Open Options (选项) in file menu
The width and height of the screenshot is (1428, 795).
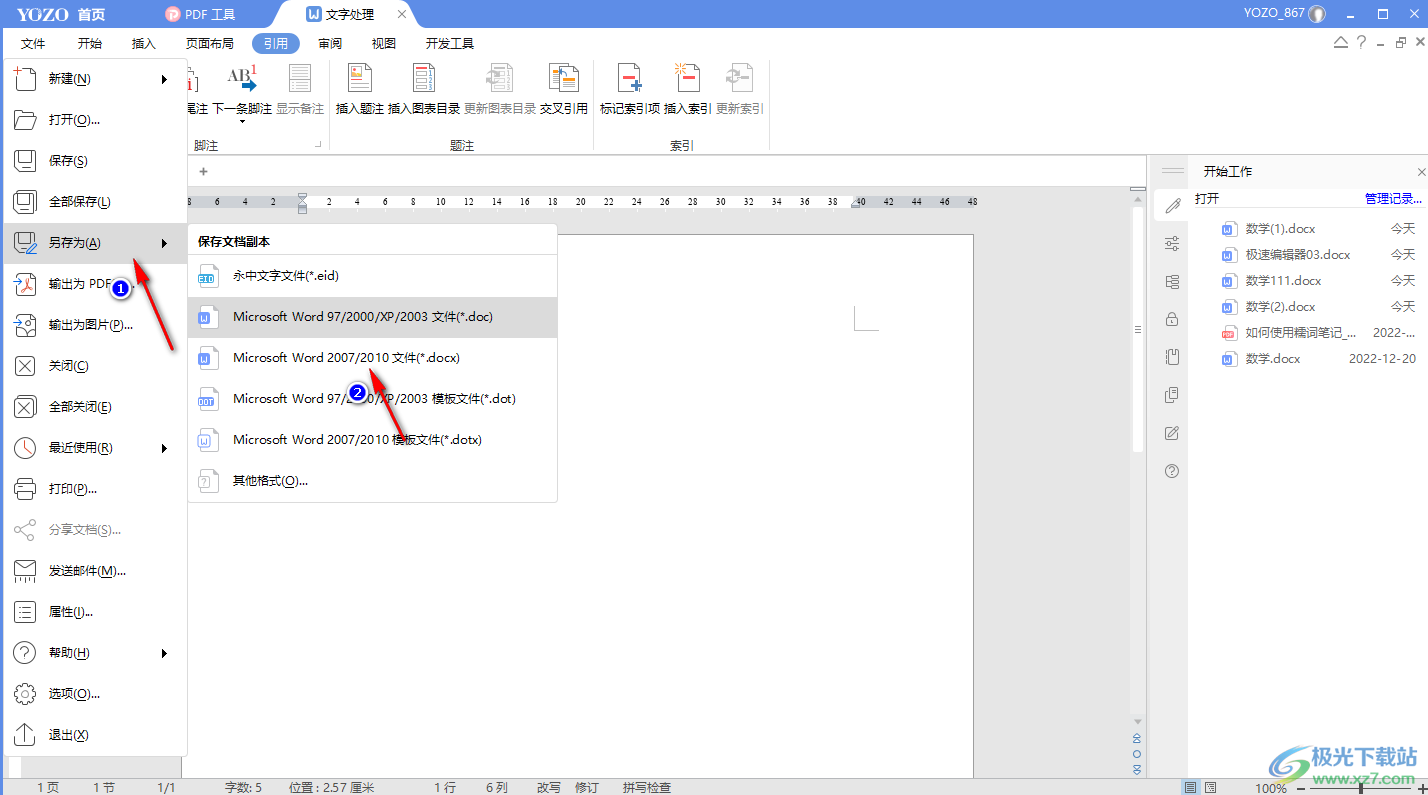click(x=95, y=694)
